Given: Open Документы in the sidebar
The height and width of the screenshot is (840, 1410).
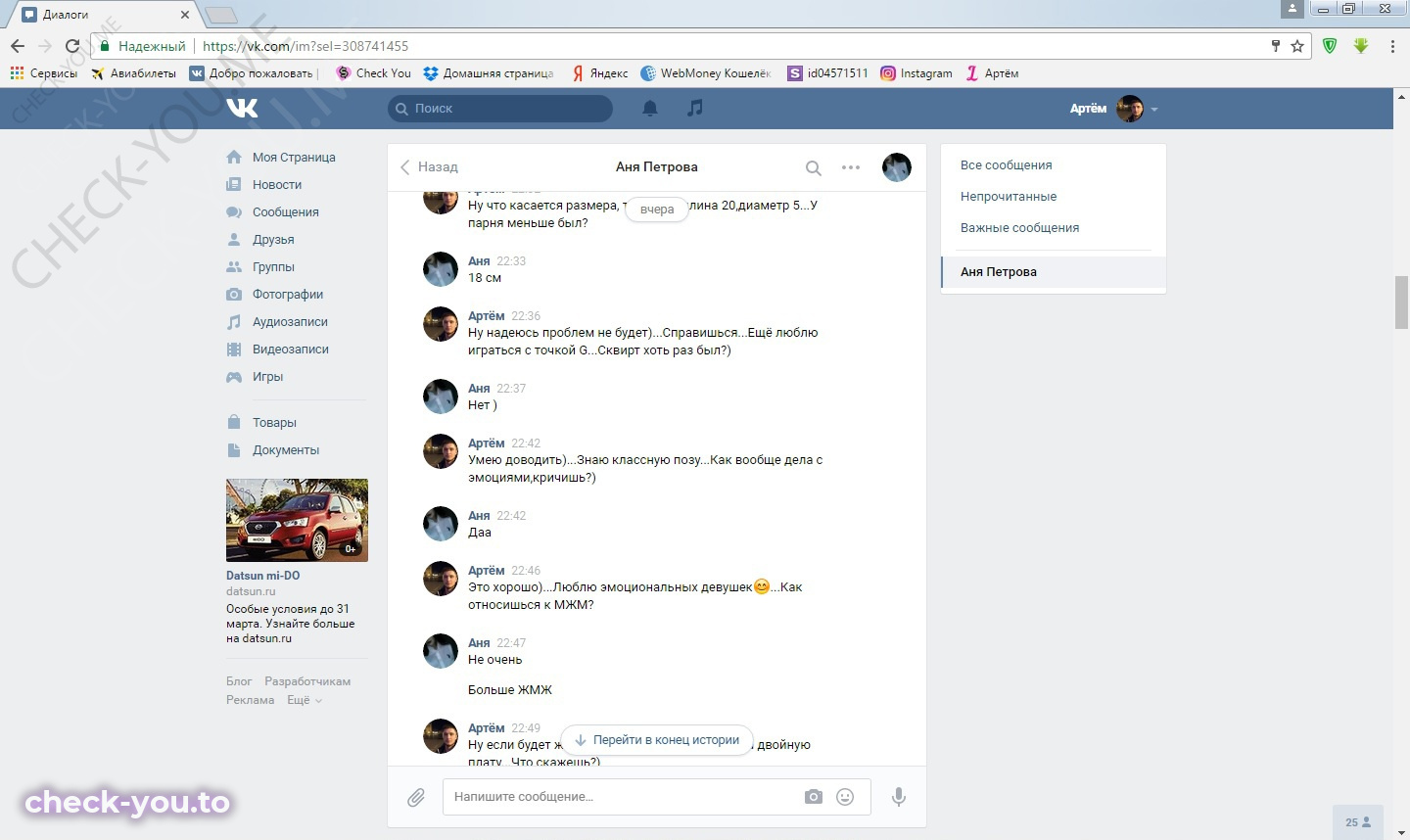Looking at the screenshot, I should 286,449.
